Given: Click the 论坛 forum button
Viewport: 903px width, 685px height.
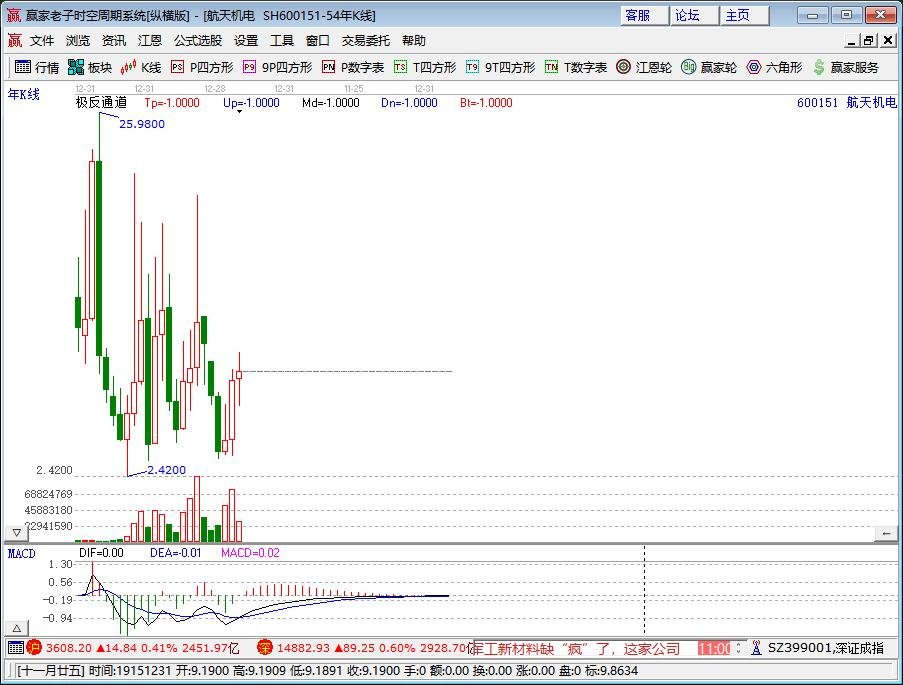Looking at the screenshot, I should click(x=695, y=15).
